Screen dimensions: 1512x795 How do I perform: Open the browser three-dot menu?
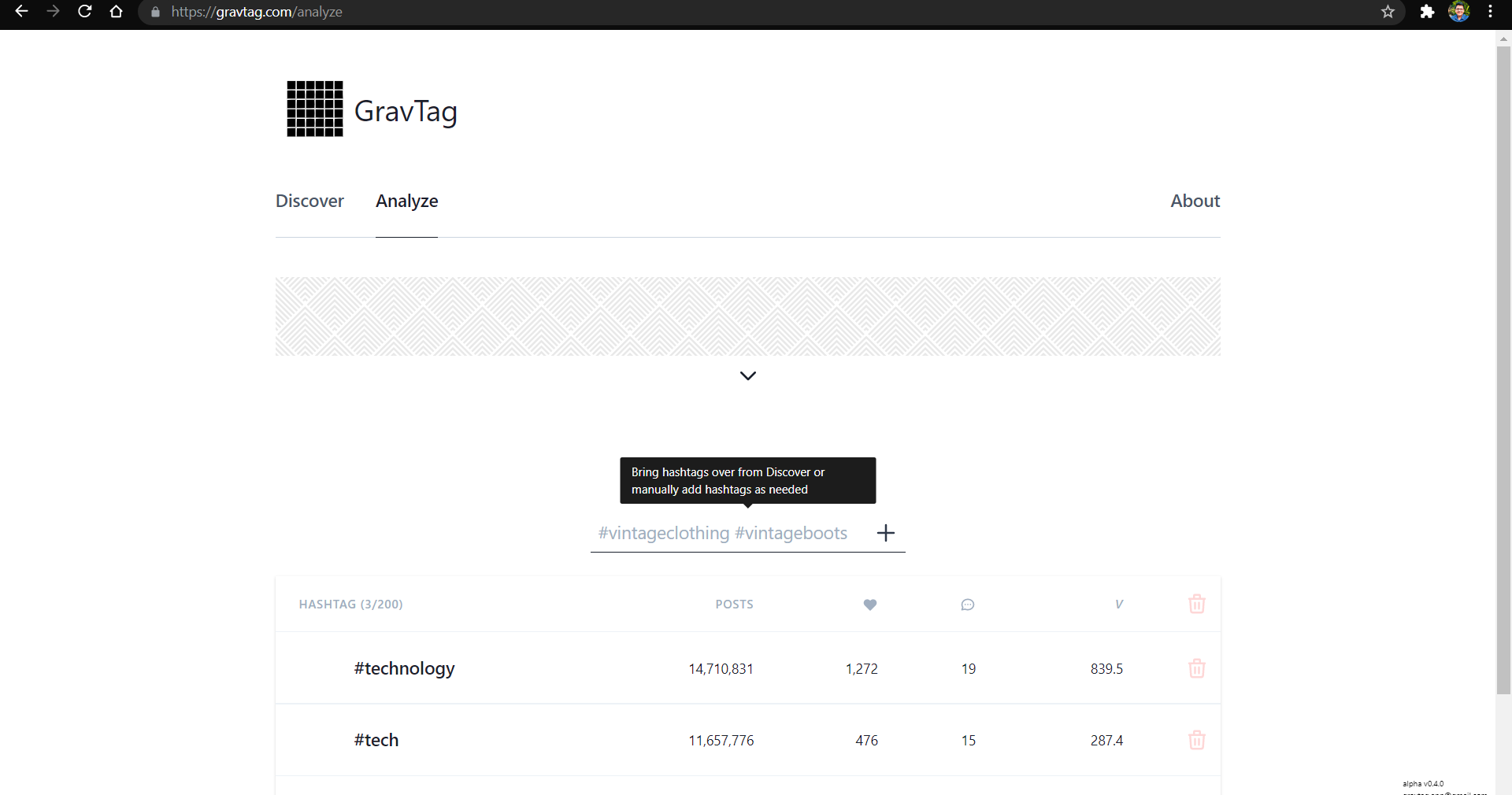[1490, 12]
